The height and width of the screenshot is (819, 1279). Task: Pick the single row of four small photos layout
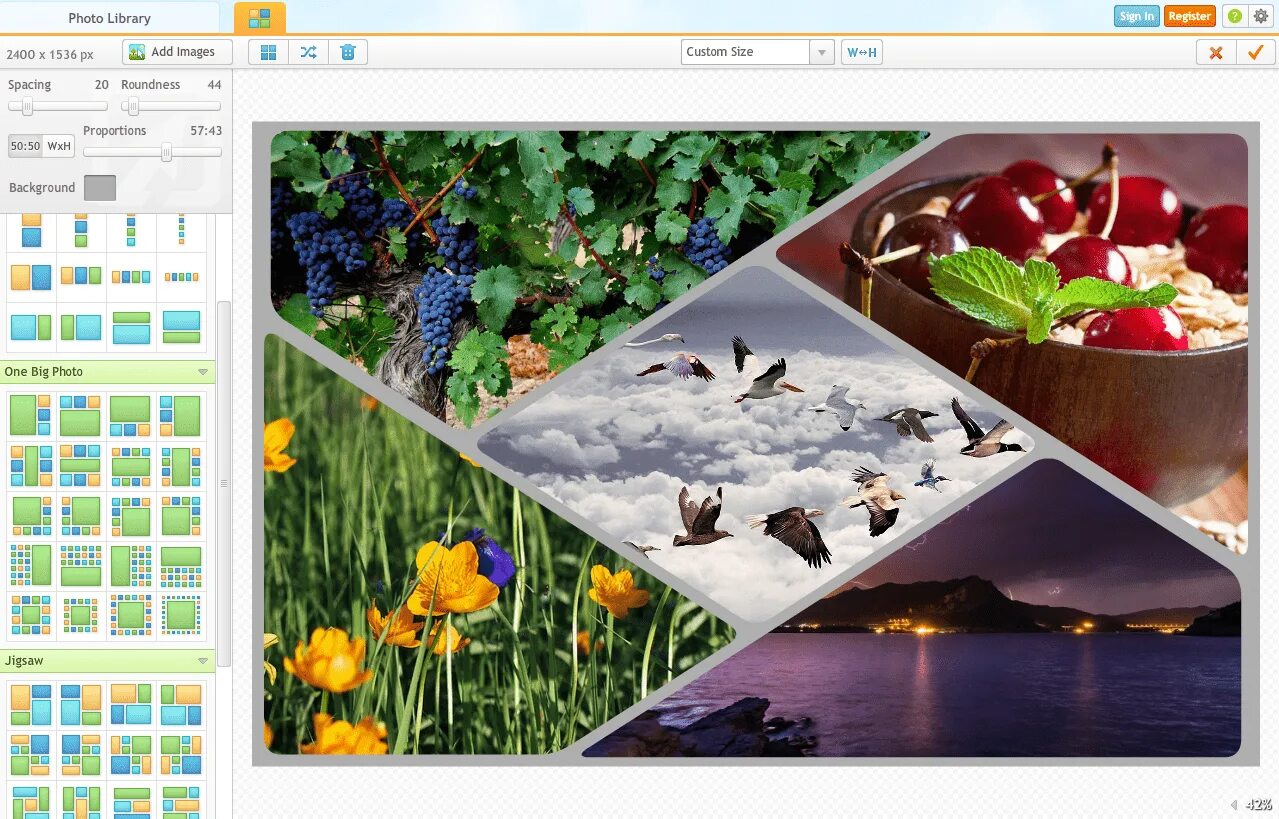pos(131,277)
